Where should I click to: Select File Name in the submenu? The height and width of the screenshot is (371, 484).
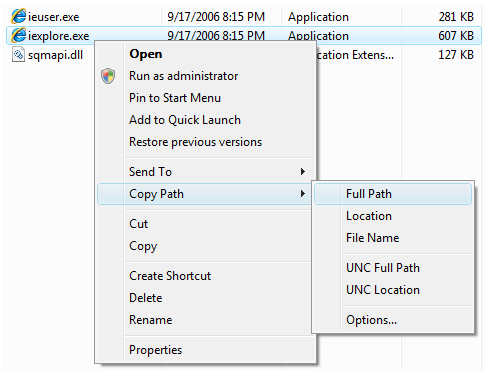coord(373,238)
